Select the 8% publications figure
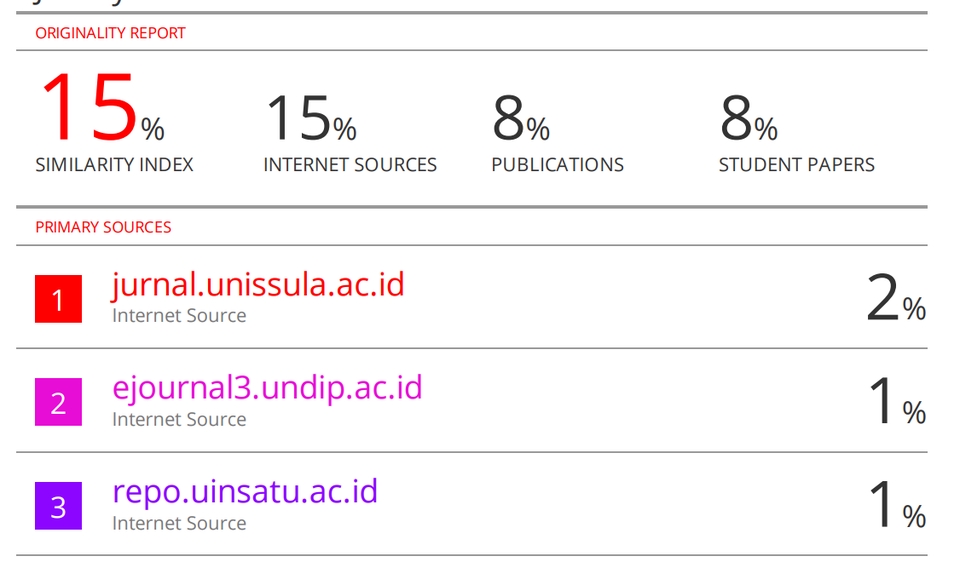Image resolution: width=960 pixels, height=562 pixels. tap(521, 118)
